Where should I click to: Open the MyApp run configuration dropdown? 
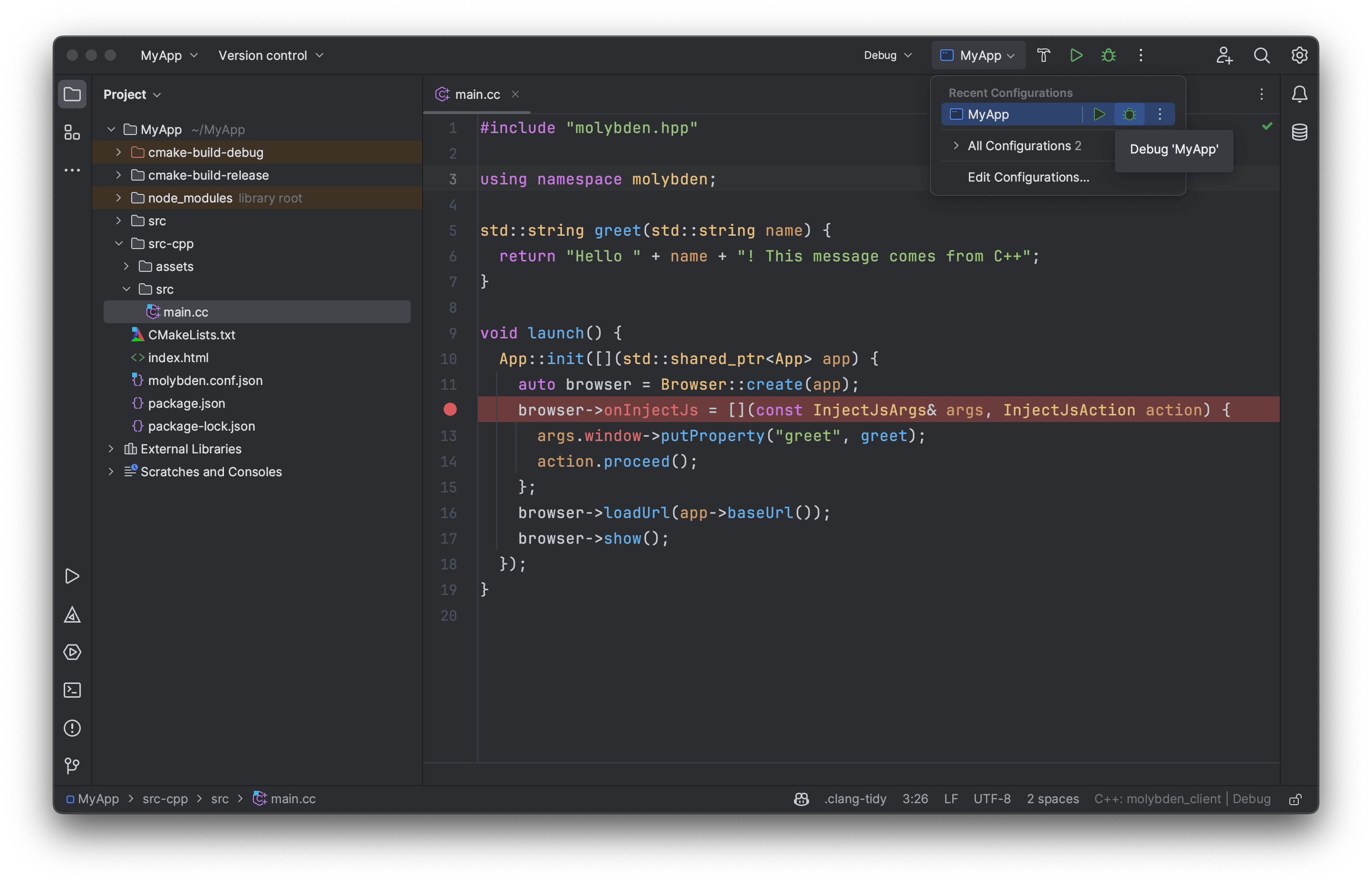coord(977,55)
